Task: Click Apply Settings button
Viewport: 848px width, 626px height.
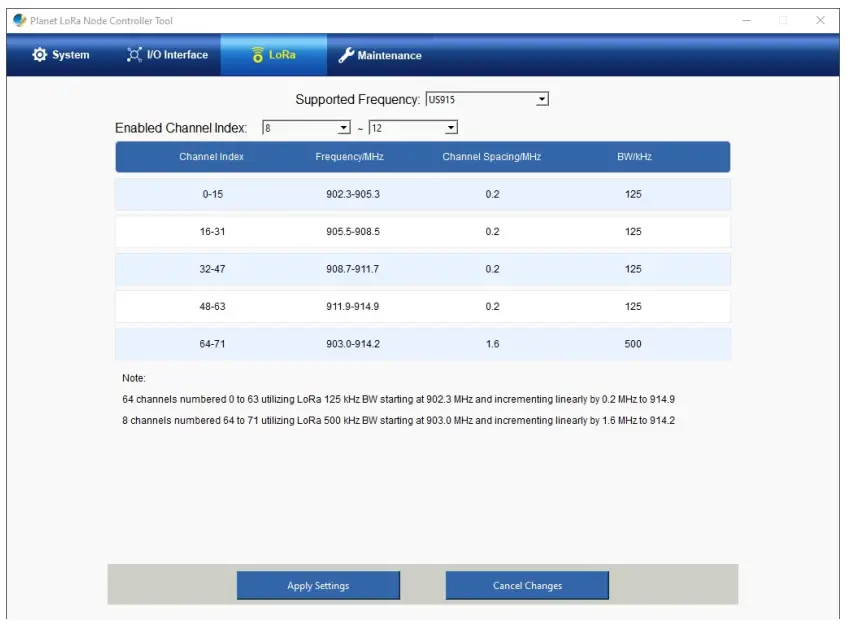Action: [x=318, y=585]
